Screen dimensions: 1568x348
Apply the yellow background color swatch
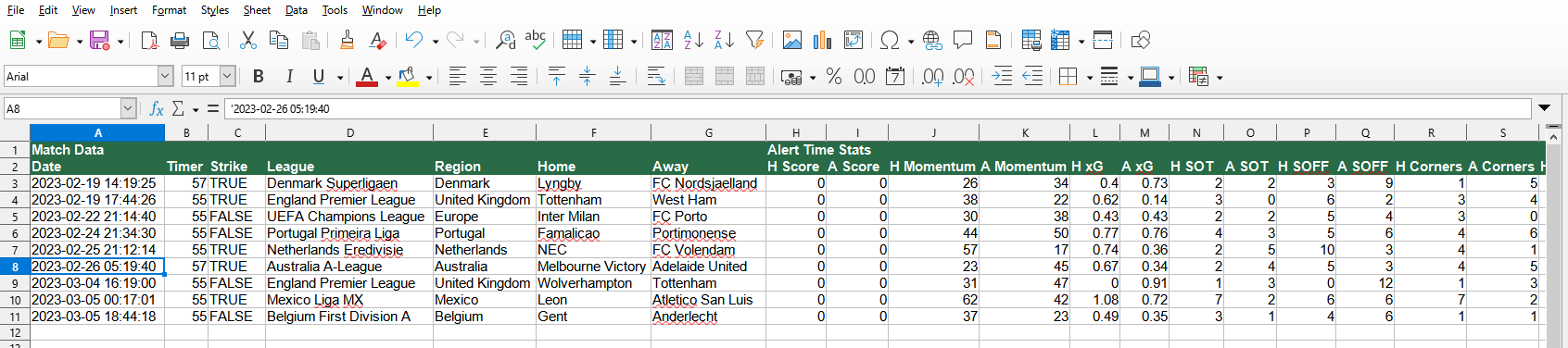[408, 76]
